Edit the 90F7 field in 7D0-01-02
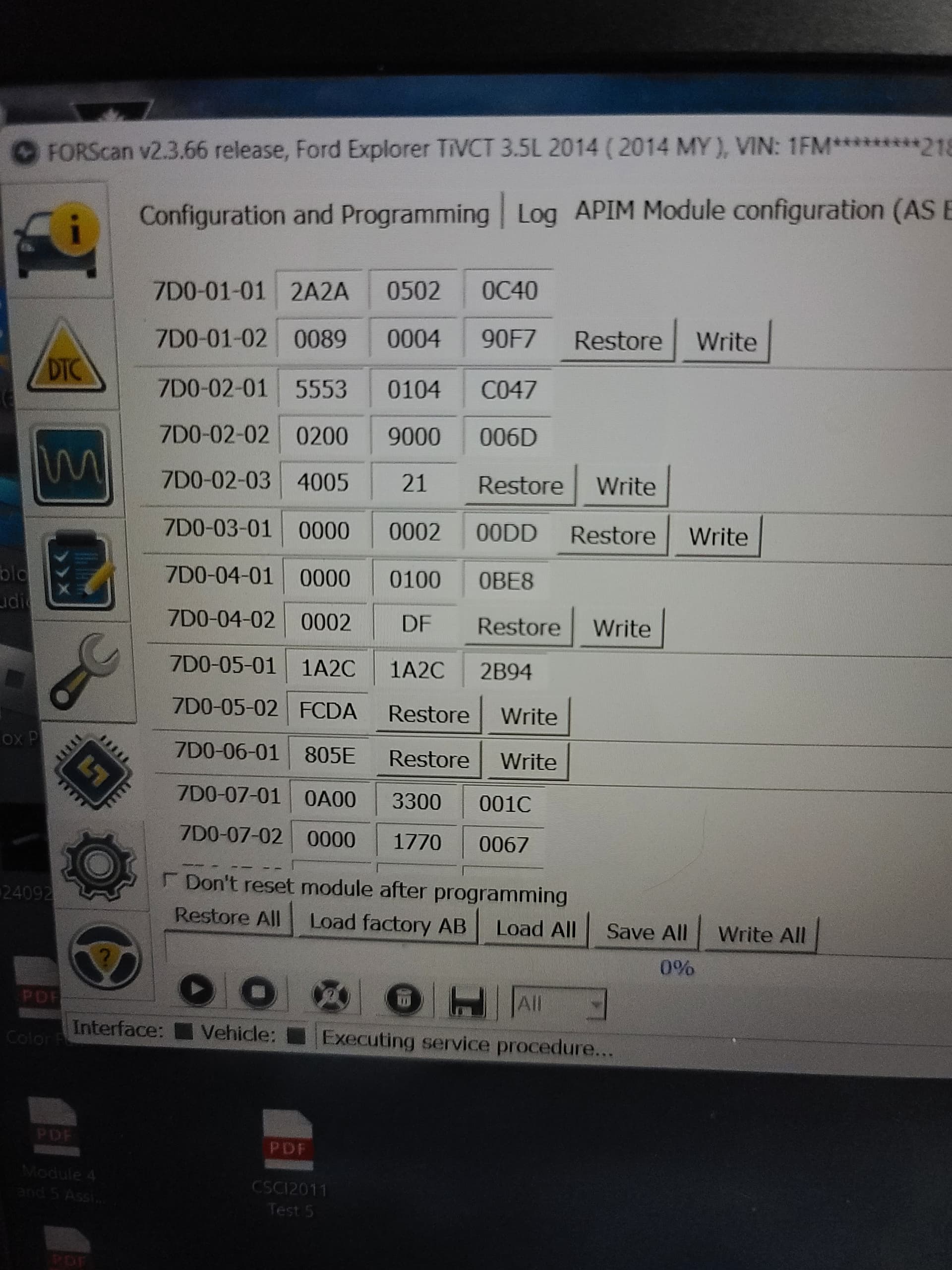 tap(508, 339)
